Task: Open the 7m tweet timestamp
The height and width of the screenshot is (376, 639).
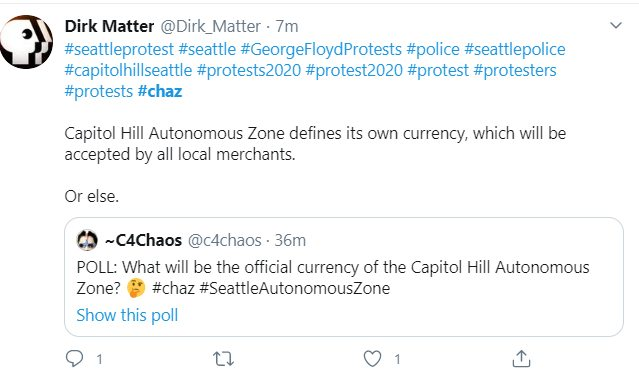Action: (x=287, y=26)
